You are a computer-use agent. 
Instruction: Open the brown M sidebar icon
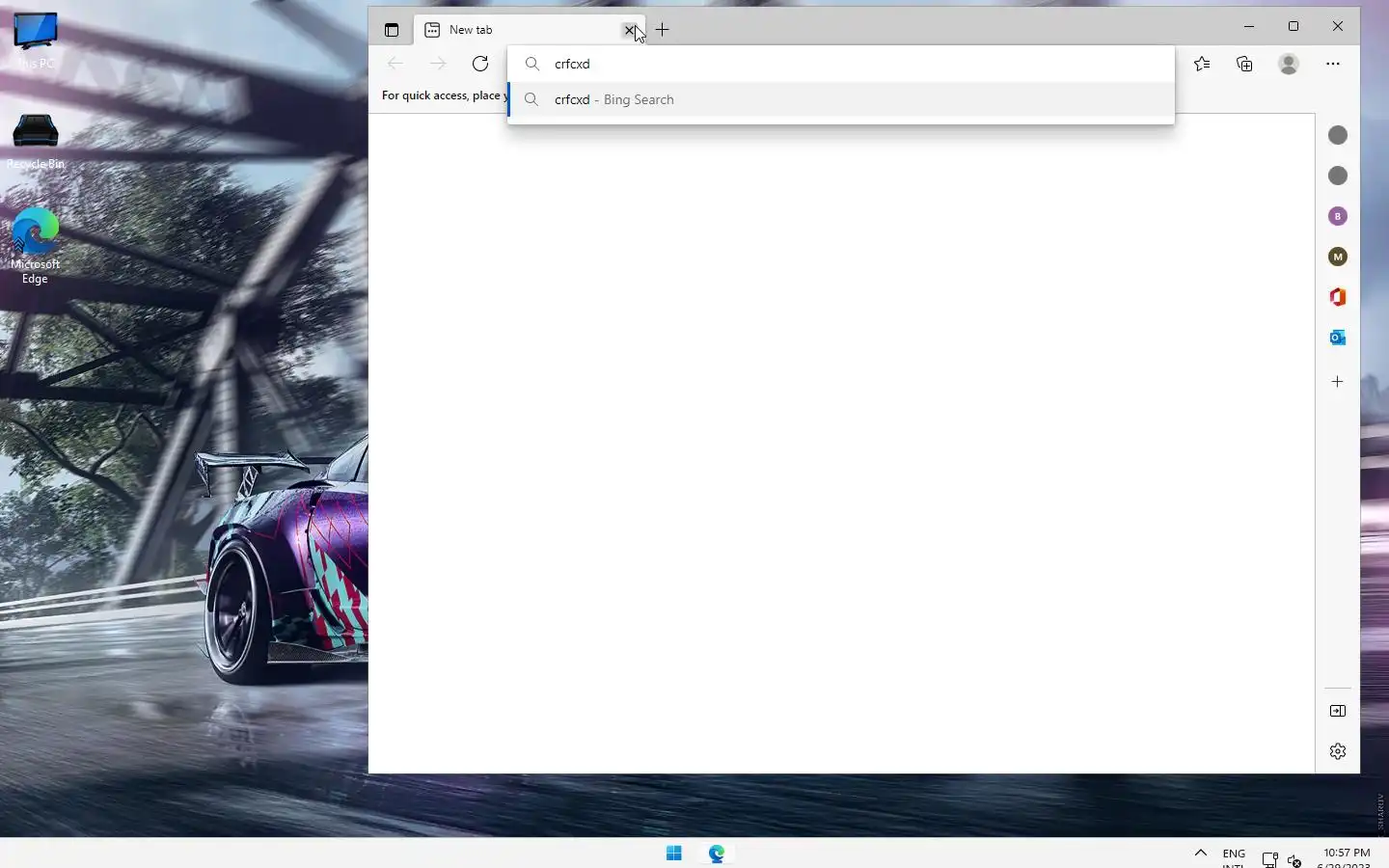click(x=1338, y=257)
